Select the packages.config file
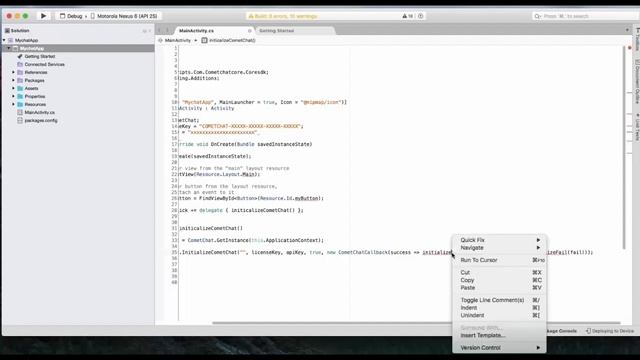 (41, 120)
